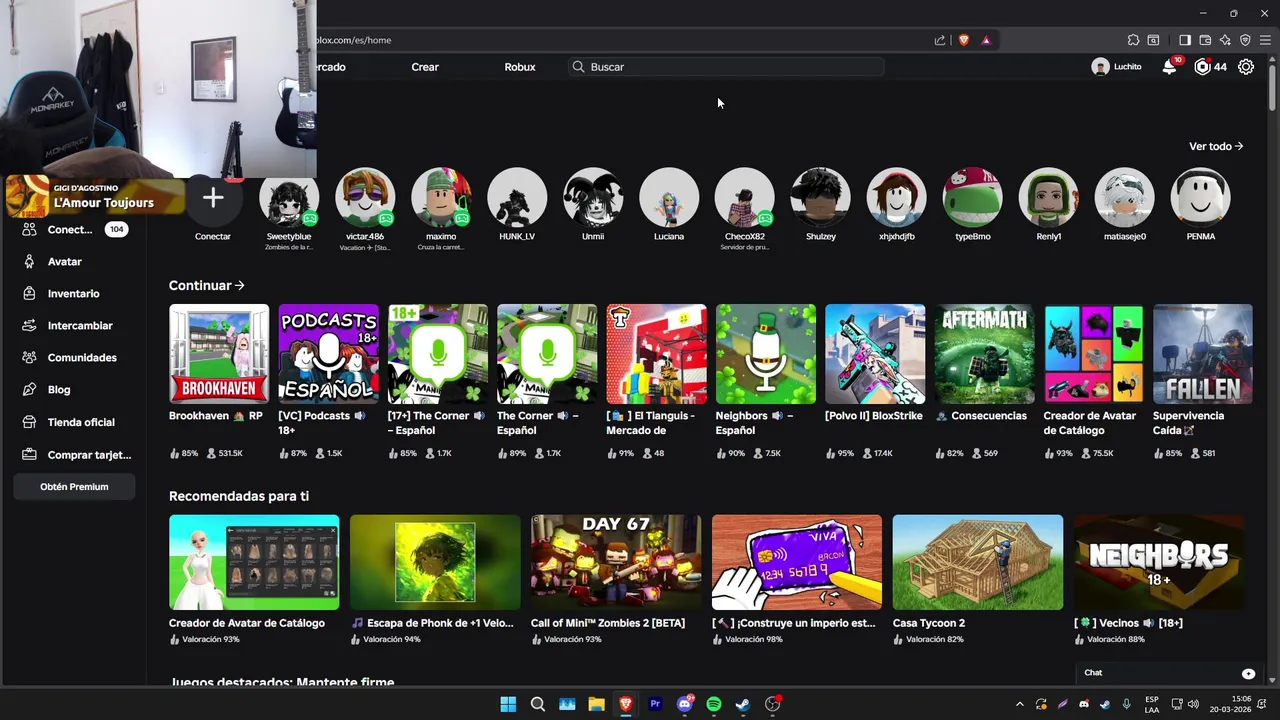Expand the system tray hidden icons chevron

click(1020, 704)
